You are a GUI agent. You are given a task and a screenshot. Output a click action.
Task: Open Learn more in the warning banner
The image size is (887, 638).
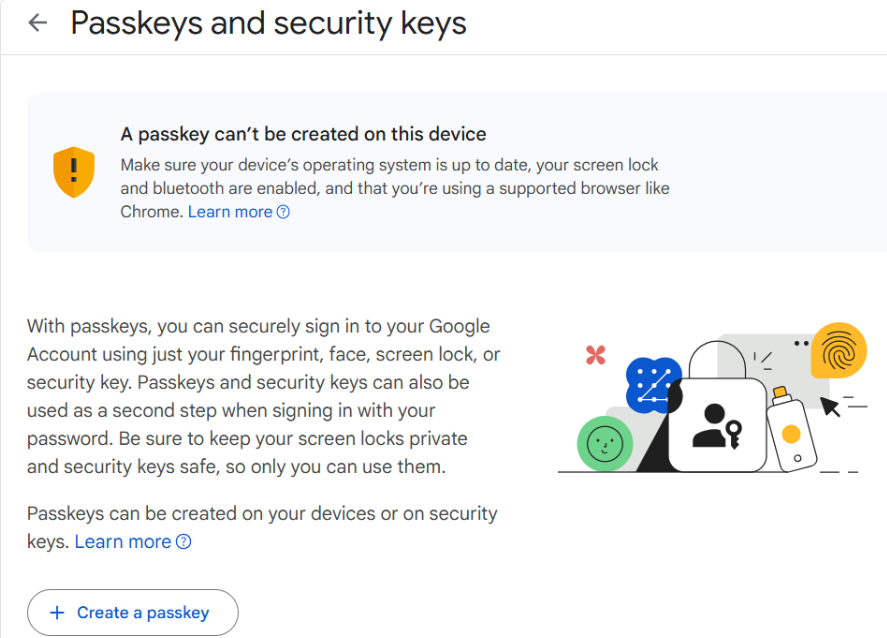point(230,212)
